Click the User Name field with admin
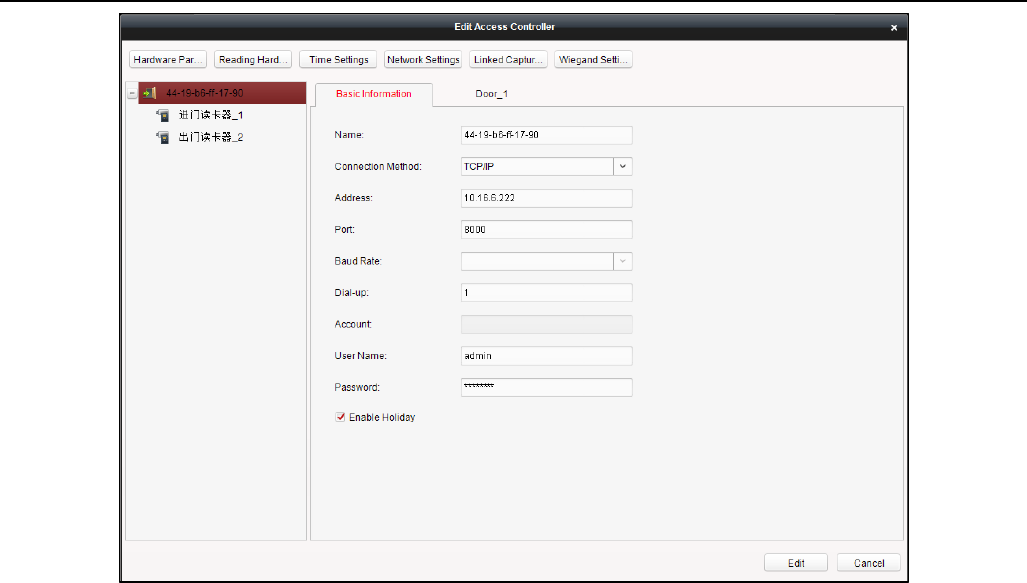This screenshot has height=583, width=1027. 546,356
